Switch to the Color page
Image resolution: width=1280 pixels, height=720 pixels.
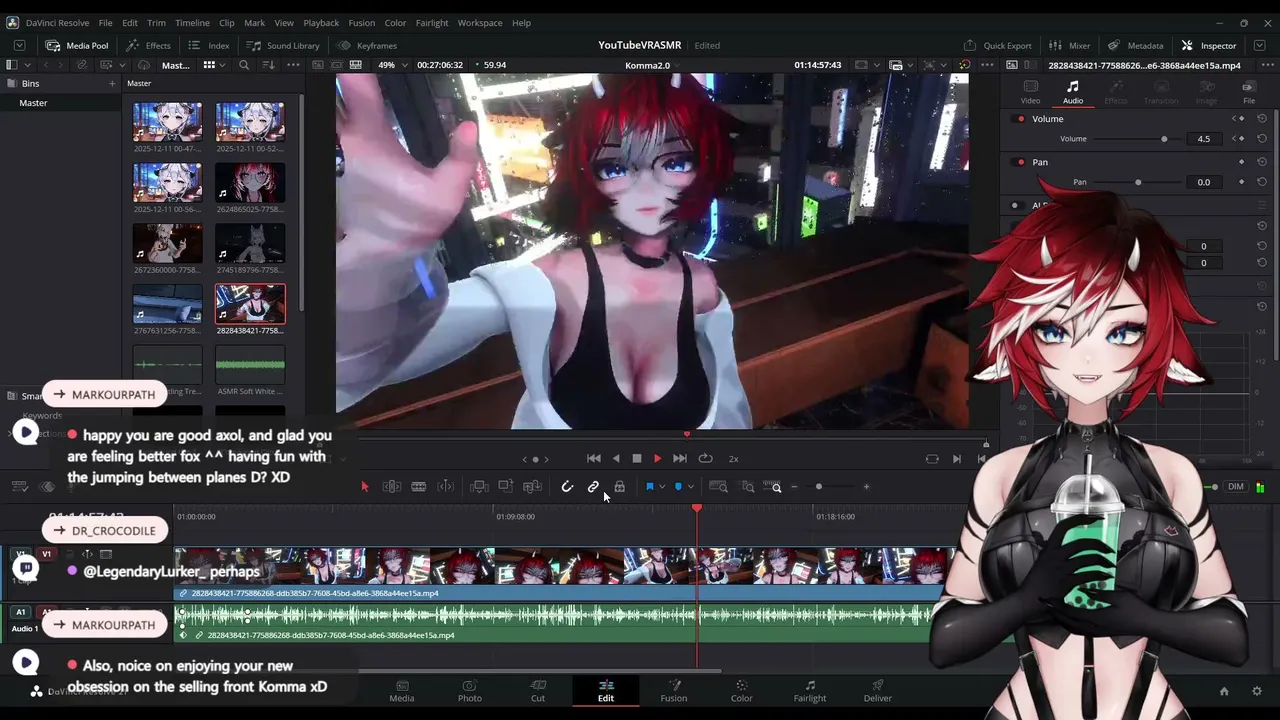[741, 691]
